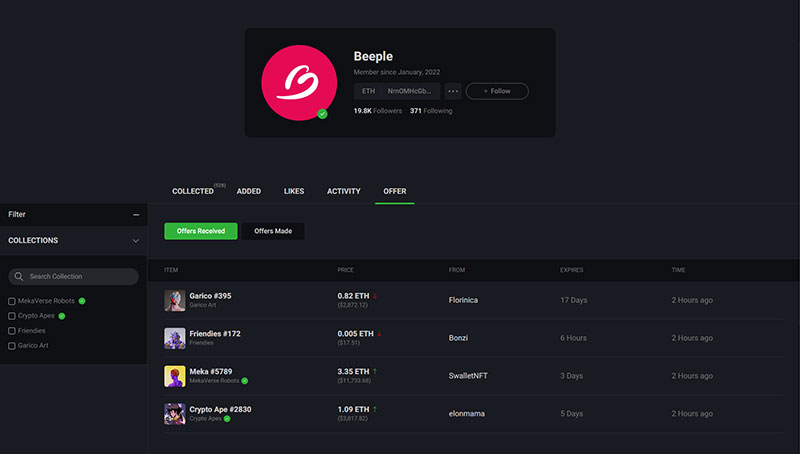
Task: Click the ITEM column header
Action: click(x=171, y=270)
